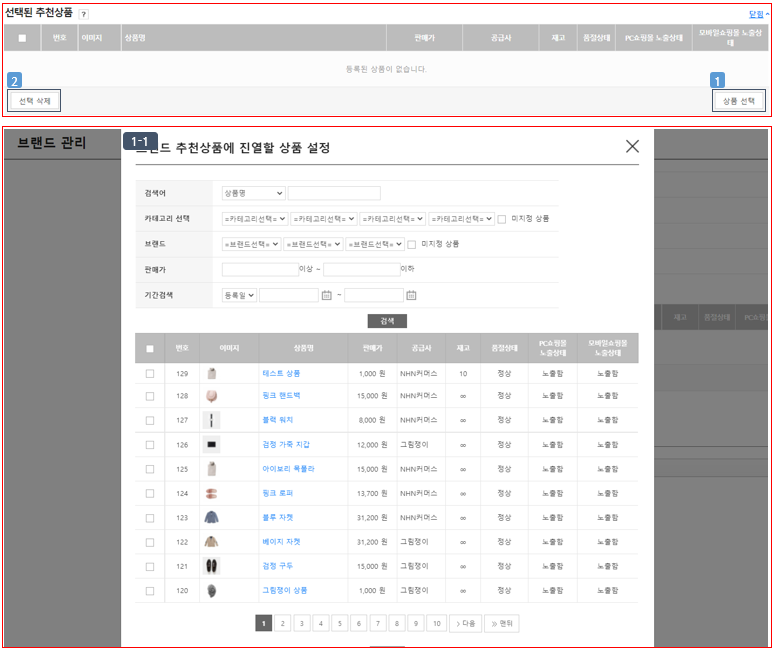Open the second 카테고리선택 dropdown
Viewport: 775px width, 654px height.
[324, 218]
